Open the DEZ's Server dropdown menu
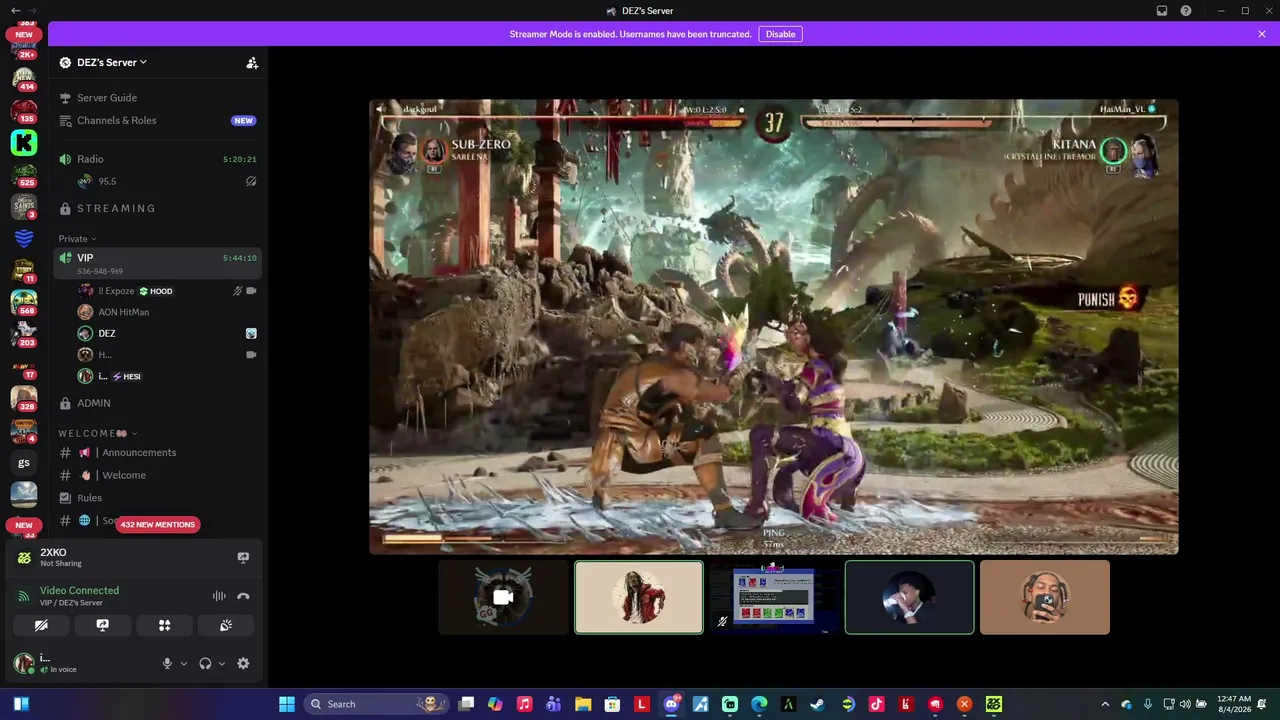 pos(110,62)
